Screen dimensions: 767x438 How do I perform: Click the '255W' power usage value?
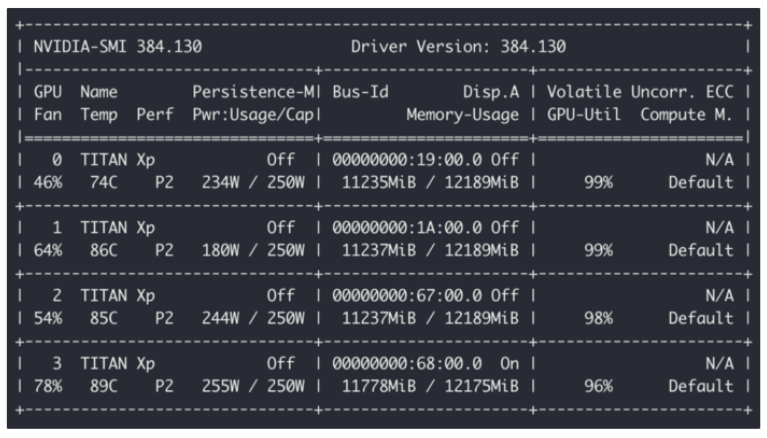[x=221, y=387]
